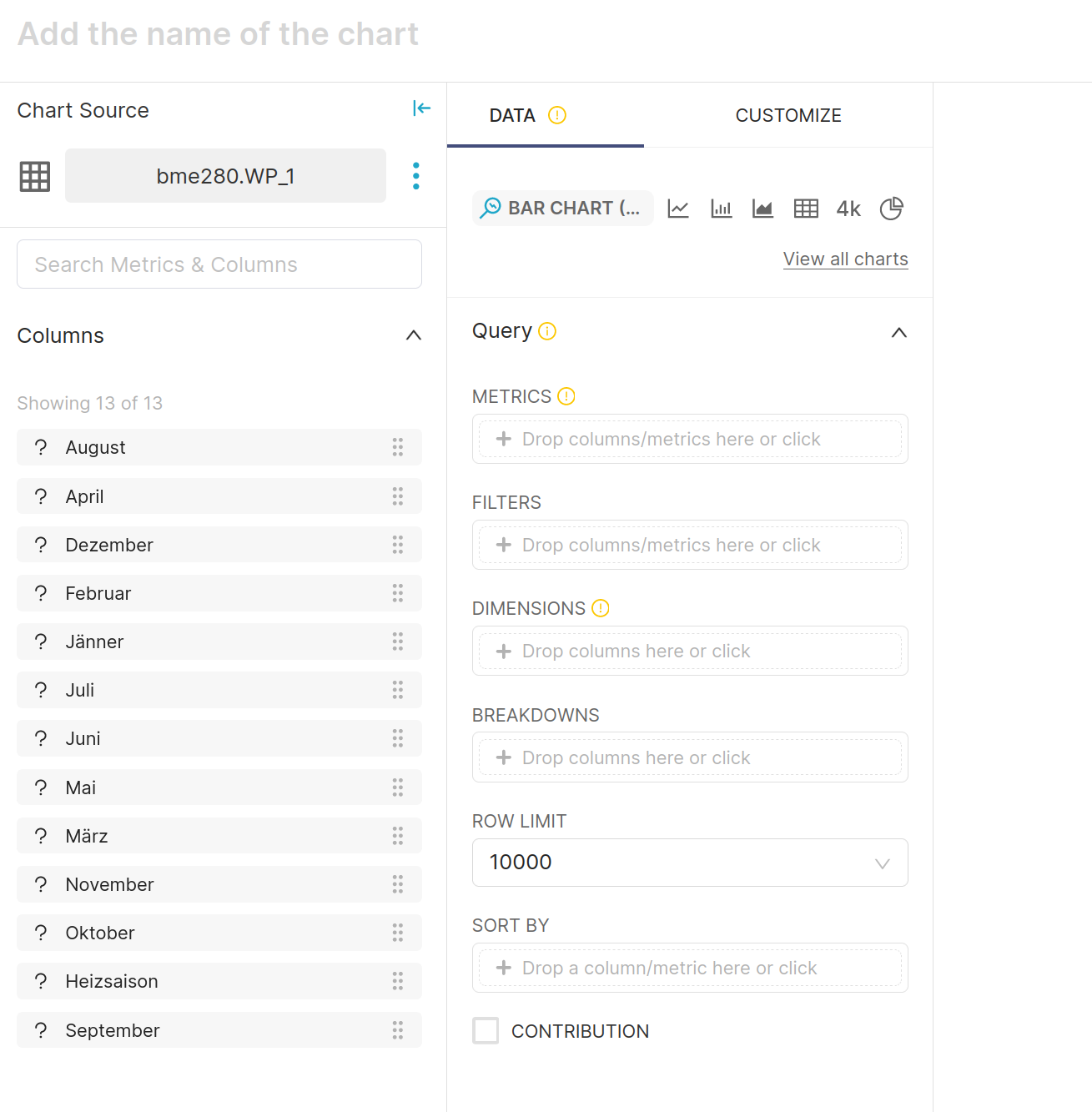Click the dataset table grid icon
The height and width of the screenshot is (1112, 1092).
click(35, 176)
